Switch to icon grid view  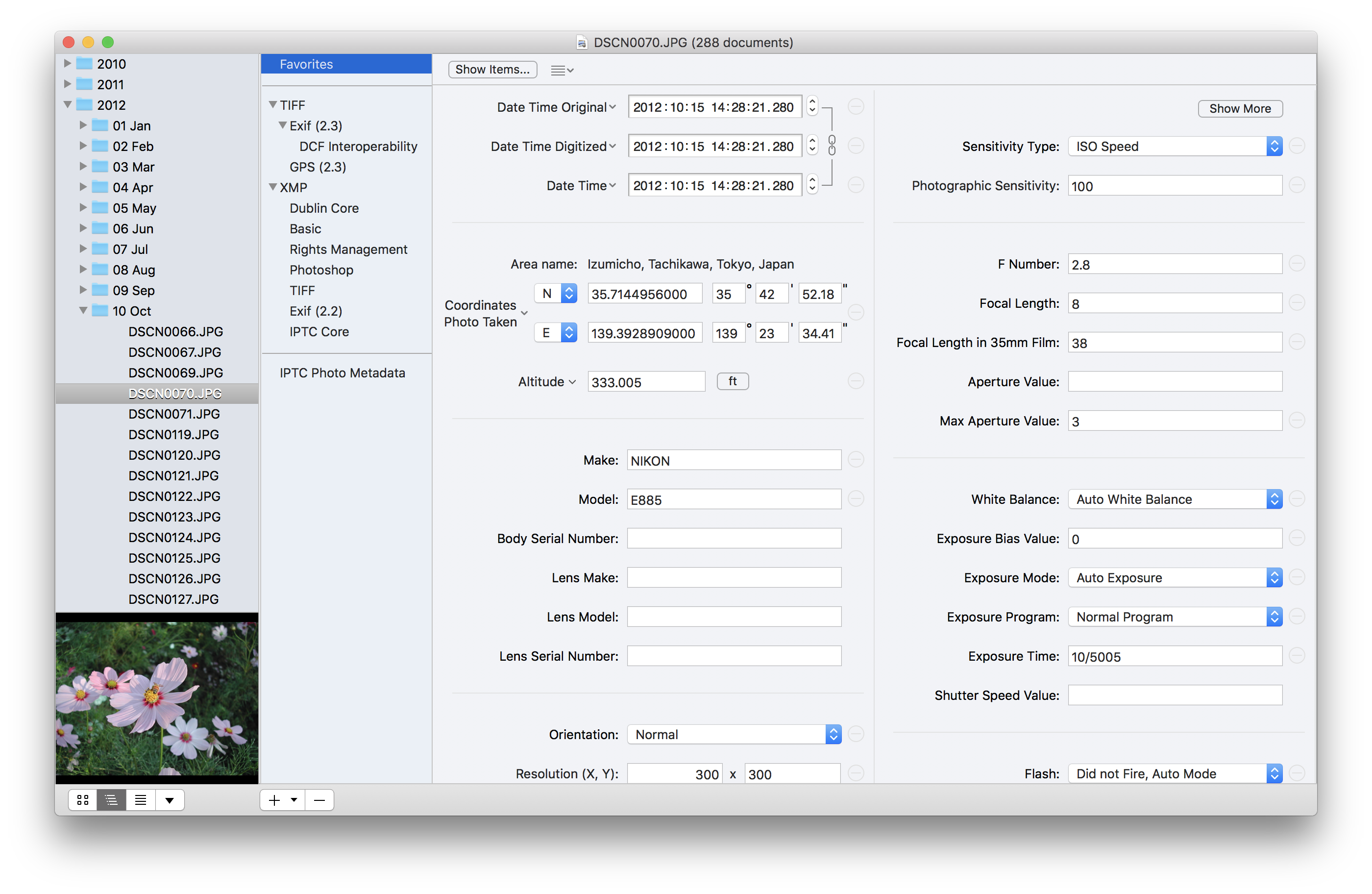(82, 799)
